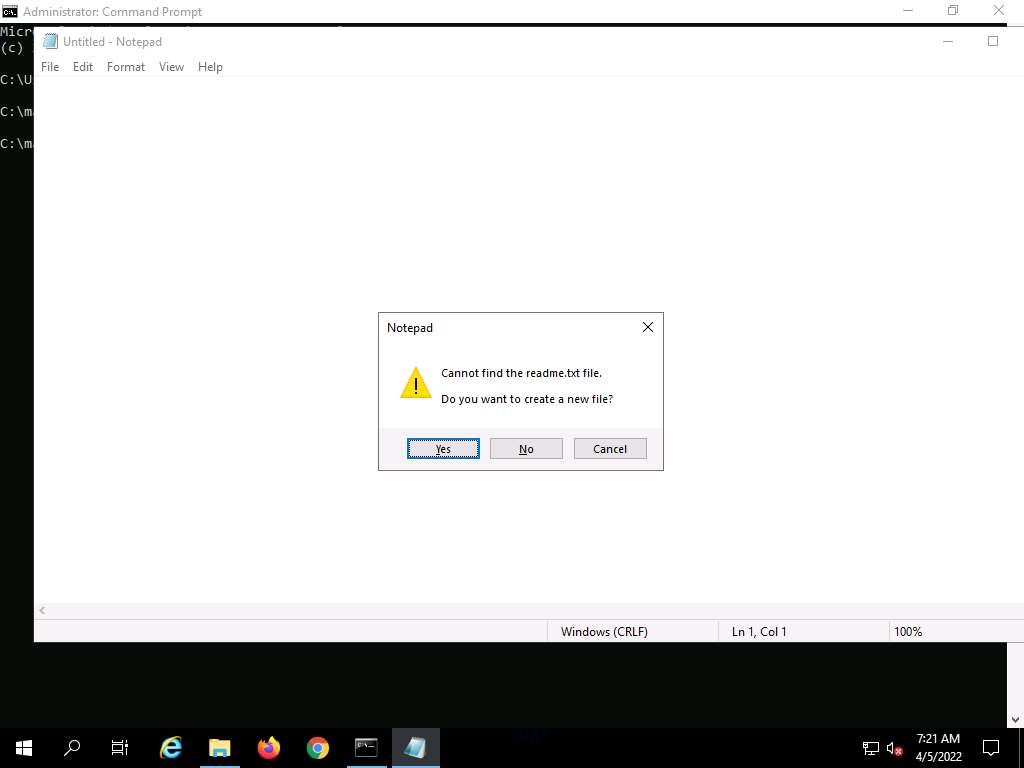The height and width of the screenshot is (768, 1024).
Task: Open the Help menu
Action: [x=210, y=67]
